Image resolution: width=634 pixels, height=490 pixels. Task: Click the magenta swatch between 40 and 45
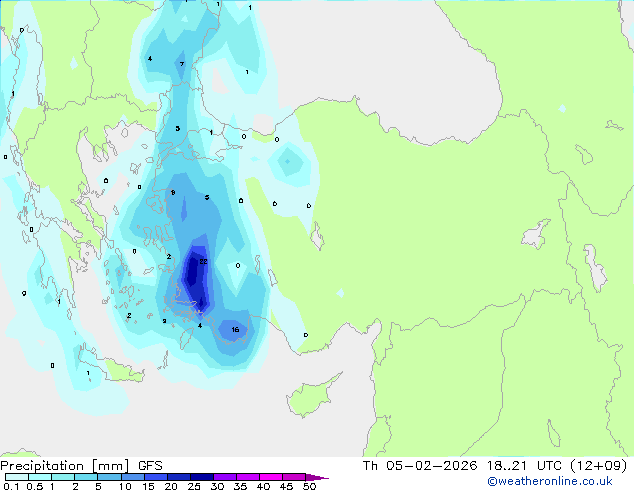pos(271,477)
